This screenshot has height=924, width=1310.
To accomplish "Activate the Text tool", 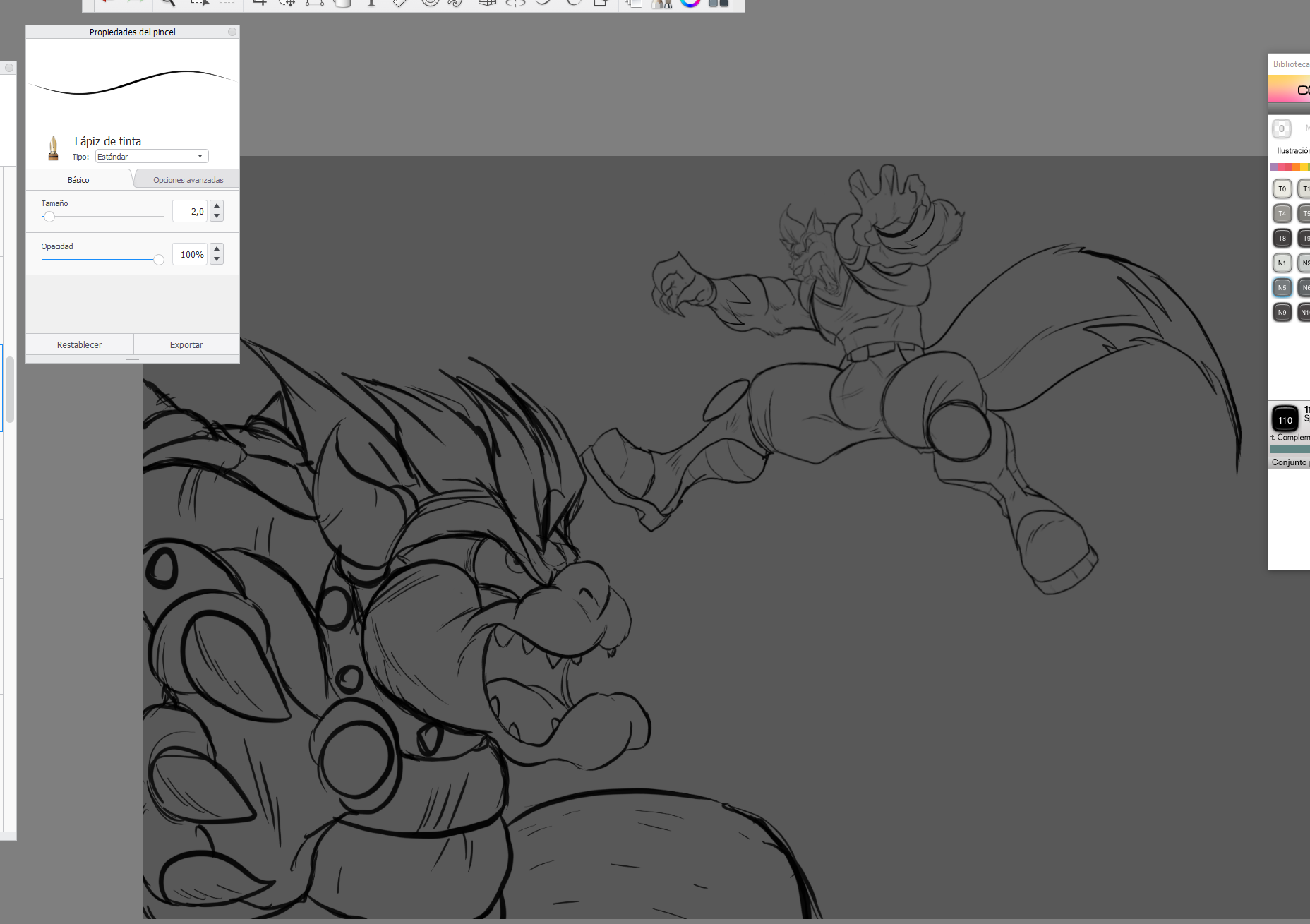I will [x=371, y=3].
